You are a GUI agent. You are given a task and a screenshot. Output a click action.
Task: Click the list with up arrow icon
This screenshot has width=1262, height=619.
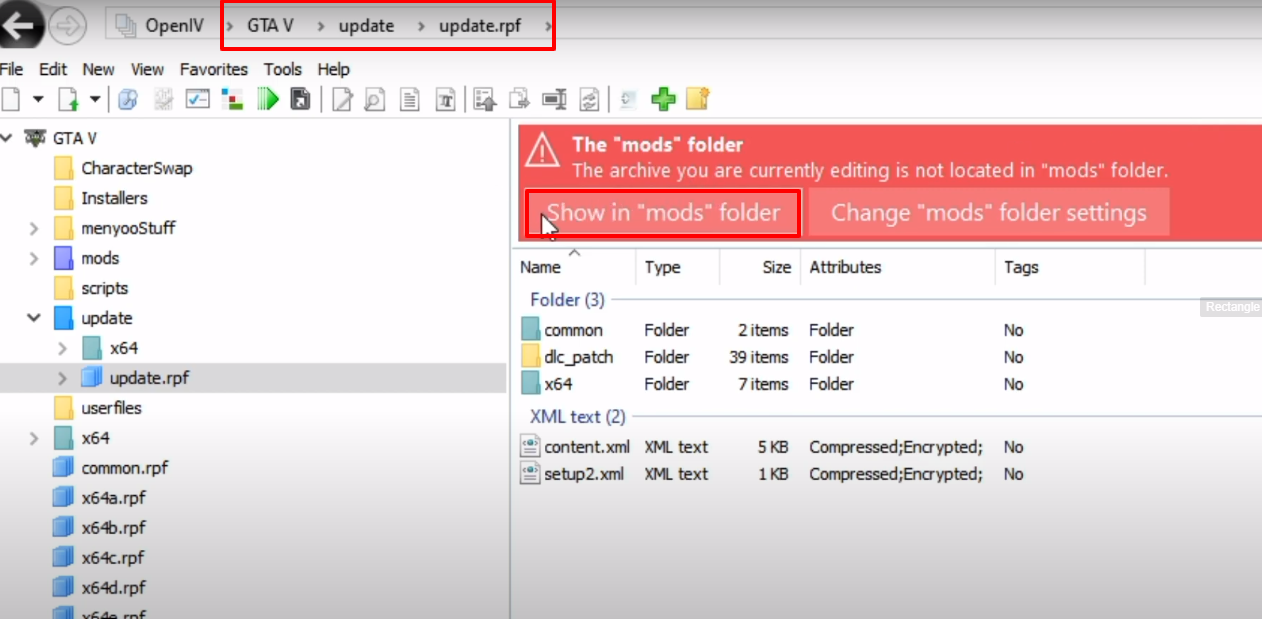[486, 99]
